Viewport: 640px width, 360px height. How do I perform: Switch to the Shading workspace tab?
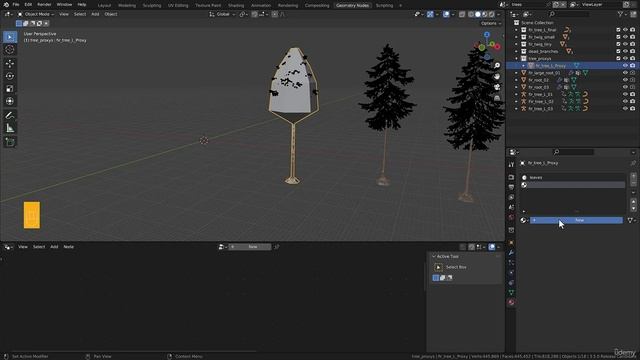click(236, 5)
